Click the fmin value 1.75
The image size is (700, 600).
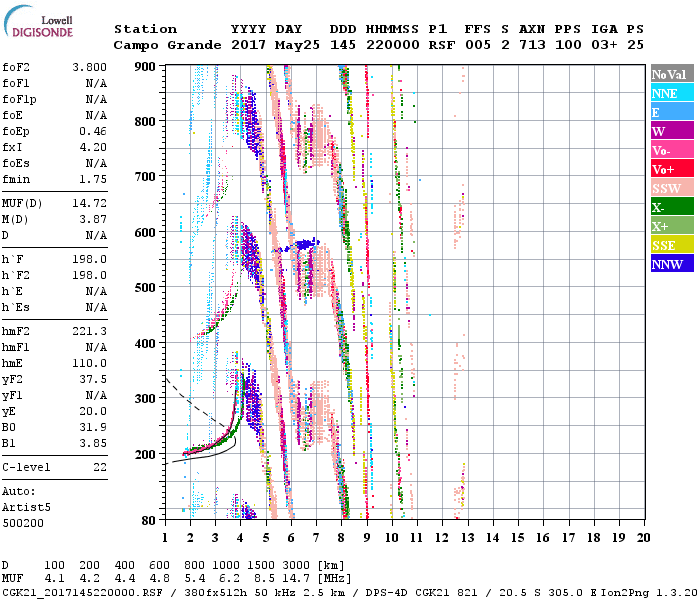click(93, 179)
